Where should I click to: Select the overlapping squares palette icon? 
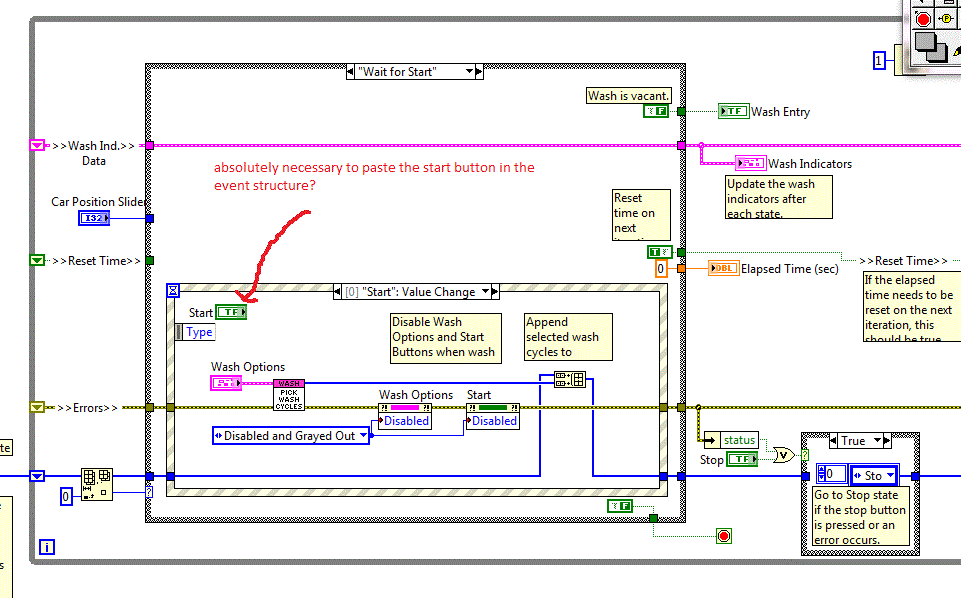(x=930, y=47)
